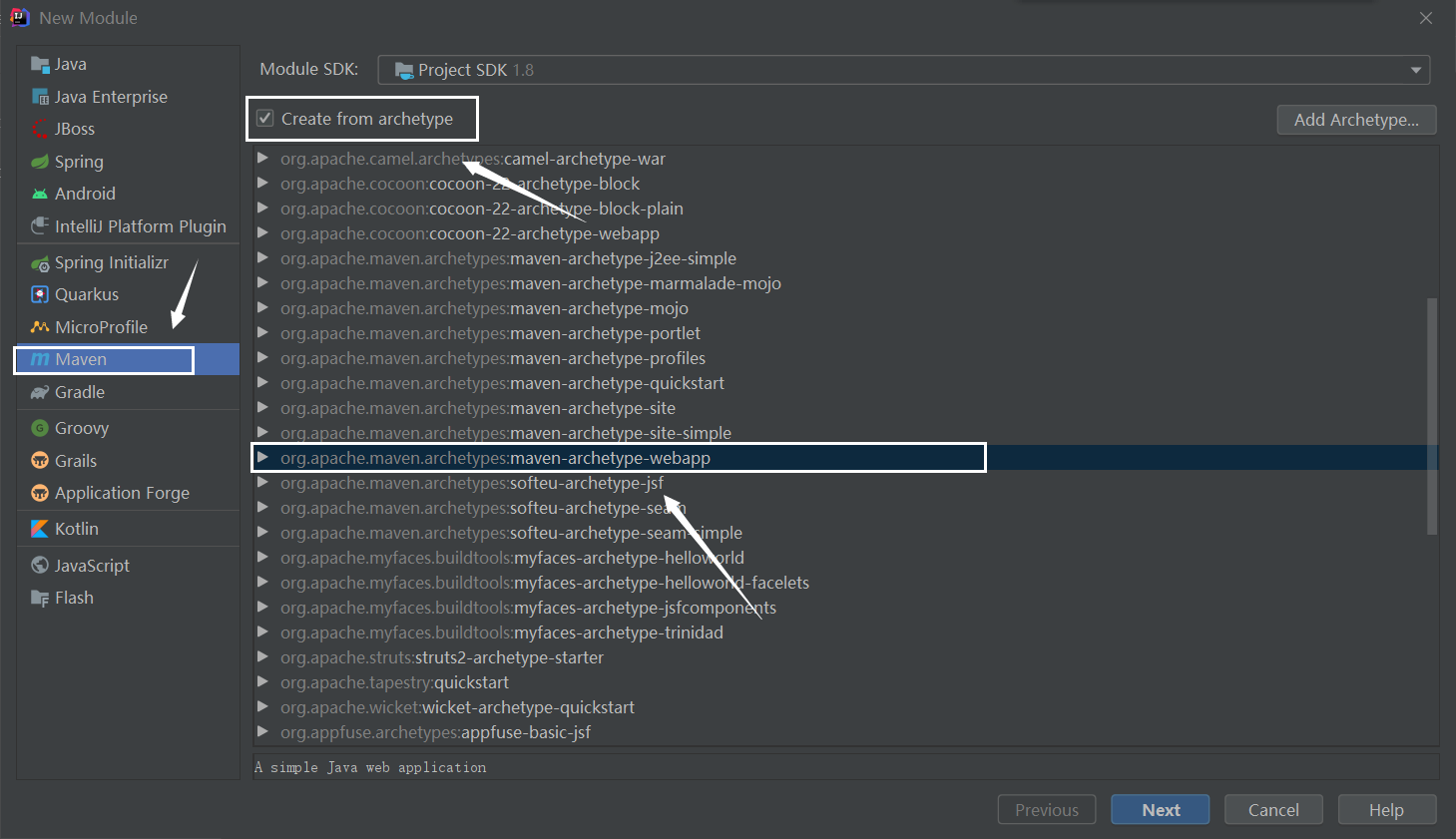
Task: Select Groovy module type label
Action: (x=82, y=428)
